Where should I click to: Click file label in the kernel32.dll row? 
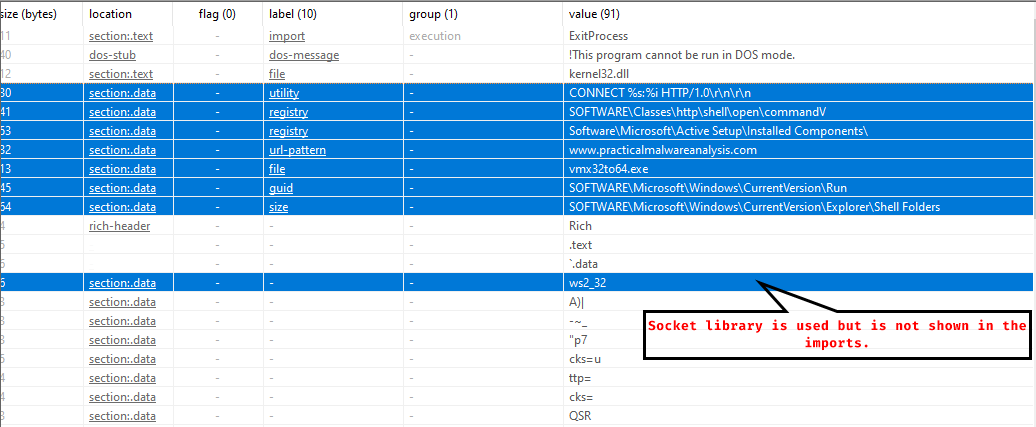(x=277, y=74)
